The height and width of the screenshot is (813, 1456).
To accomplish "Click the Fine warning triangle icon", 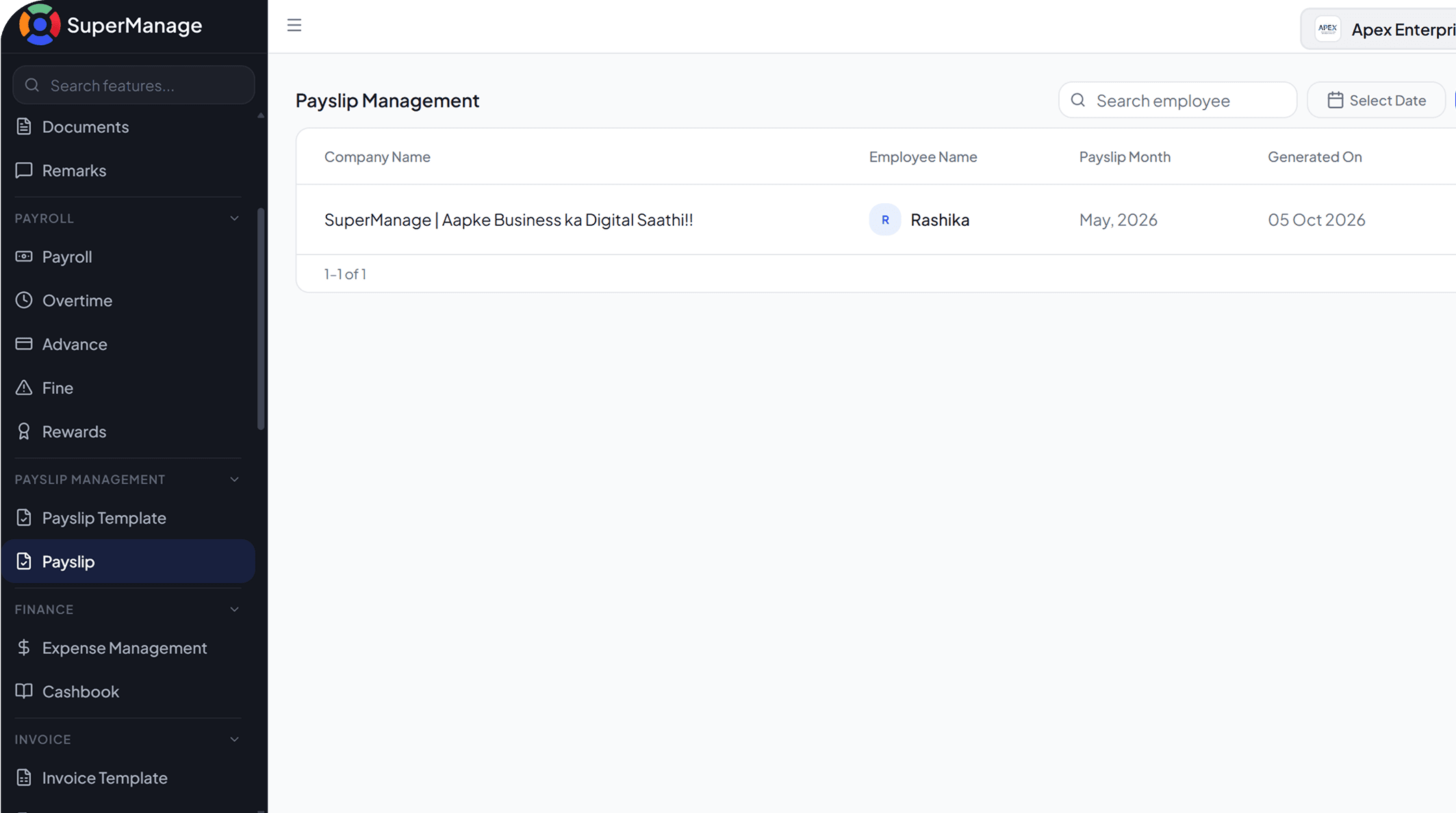I will tap(24, 388).
